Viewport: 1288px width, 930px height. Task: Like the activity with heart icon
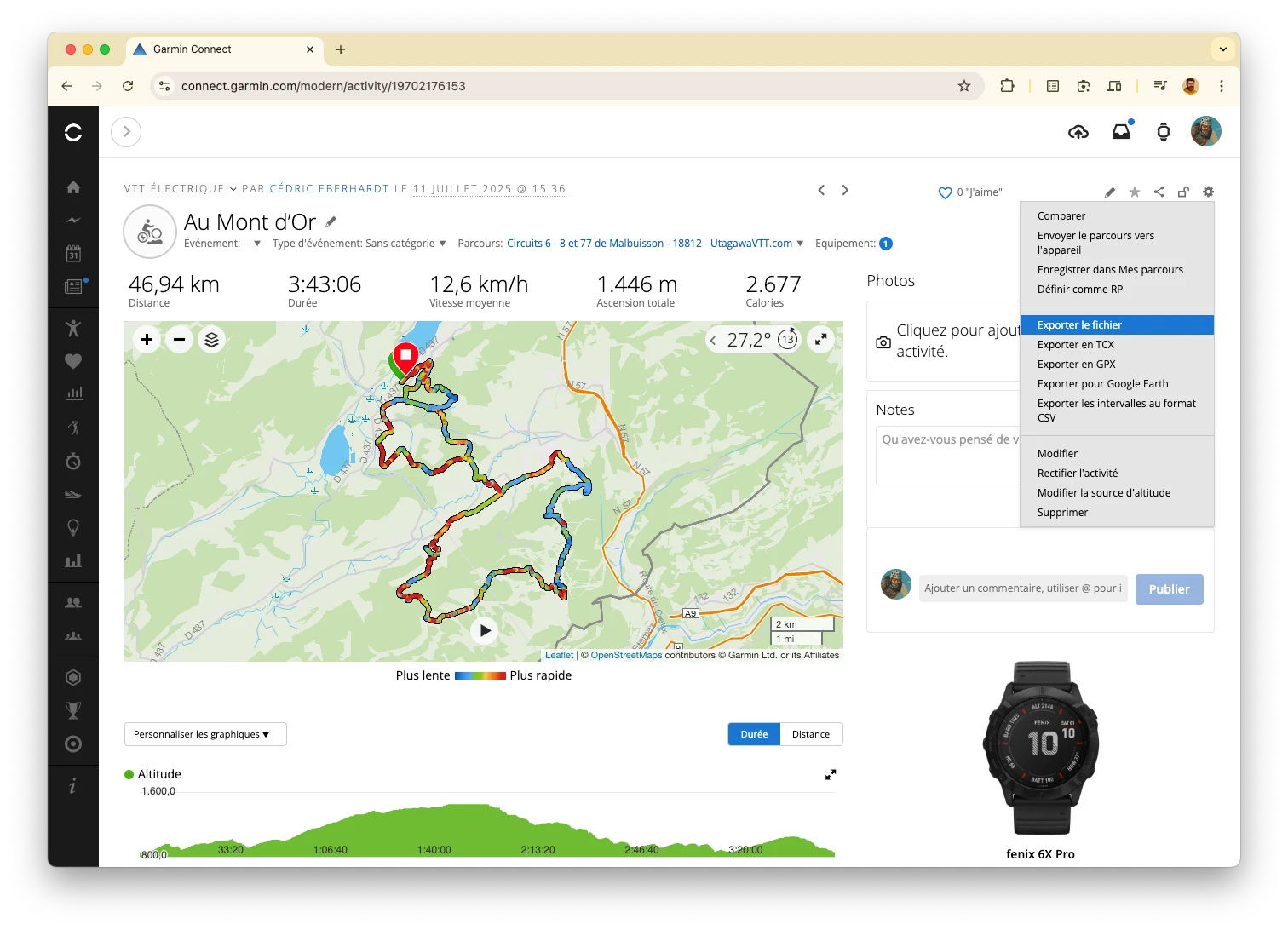pyautogui.click(x=945, y=193)
